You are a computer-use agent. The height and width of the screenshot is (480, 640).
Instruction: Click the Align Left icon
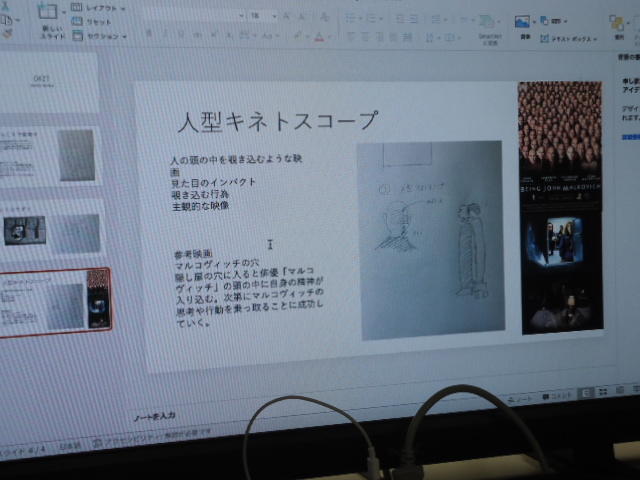(351, 37)
